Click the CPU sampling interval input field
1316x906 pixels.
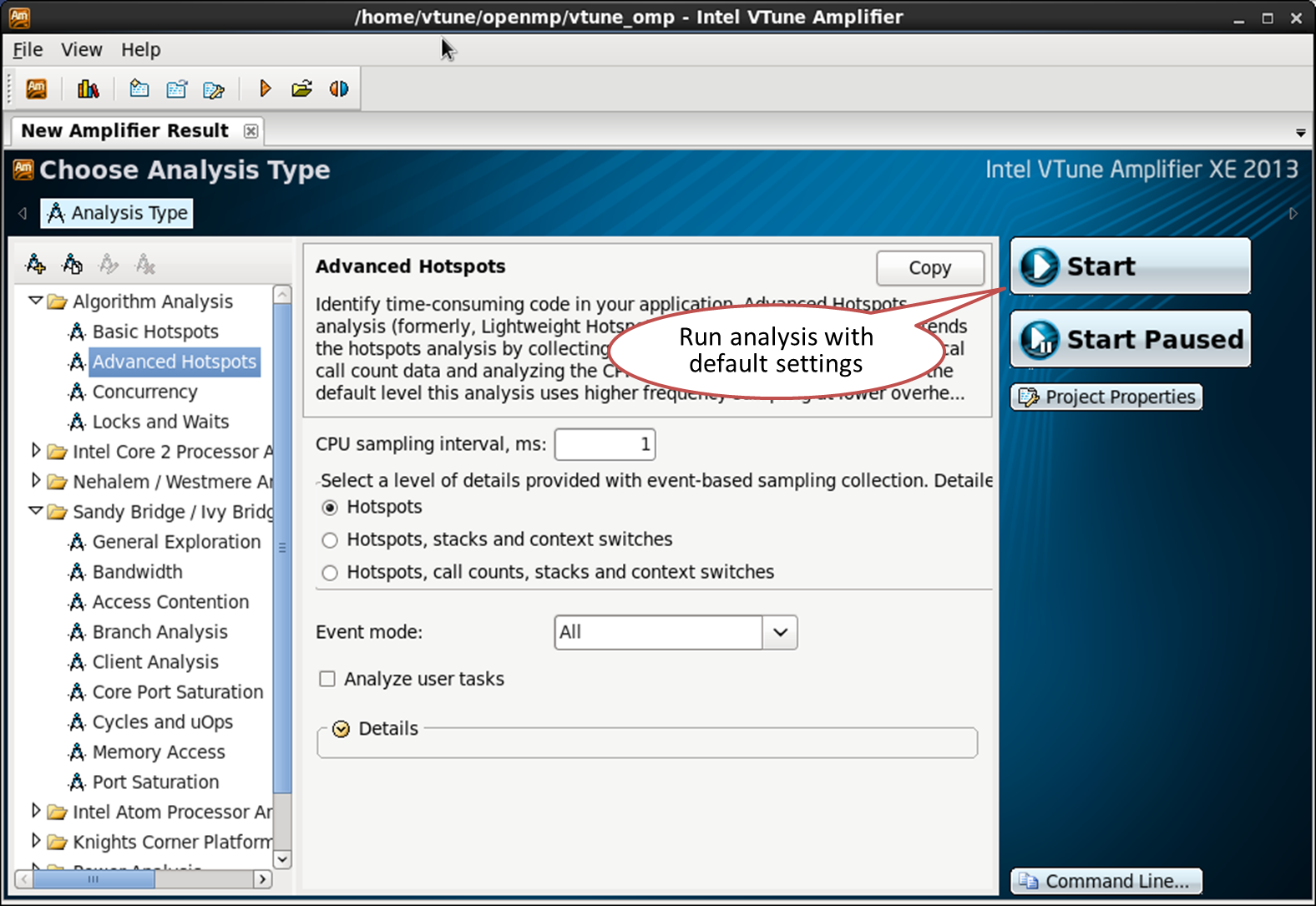click(605, 444)
